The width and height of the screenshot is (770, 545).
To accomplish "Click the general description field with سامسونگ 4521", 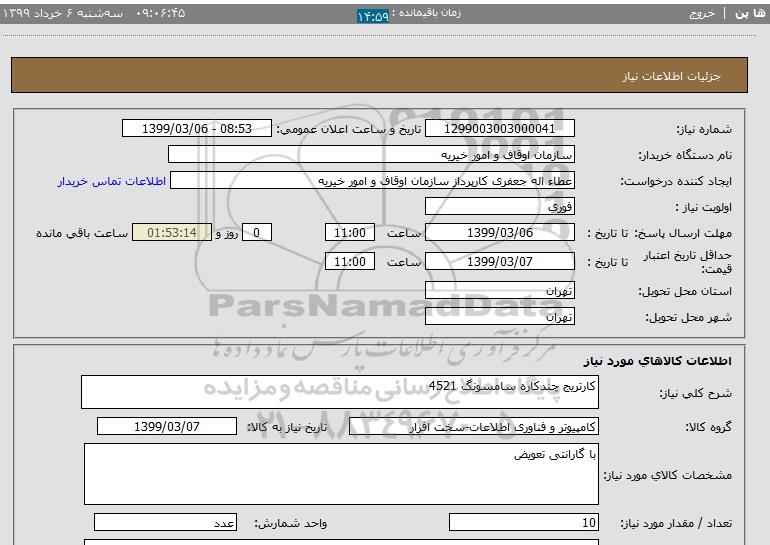I will [x=340, y=392].
